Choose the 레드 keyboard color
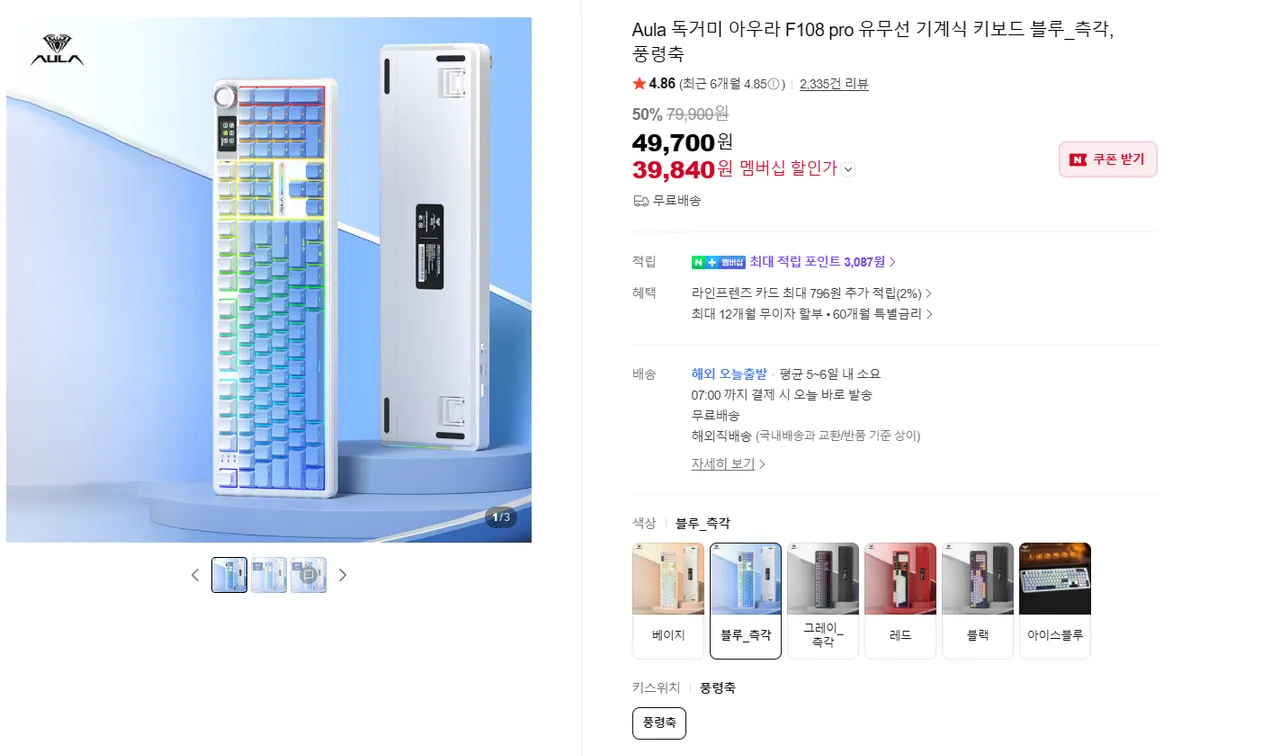Image resolution: width=1280 pixels, height=756 pixels. [x=900, y=600]
